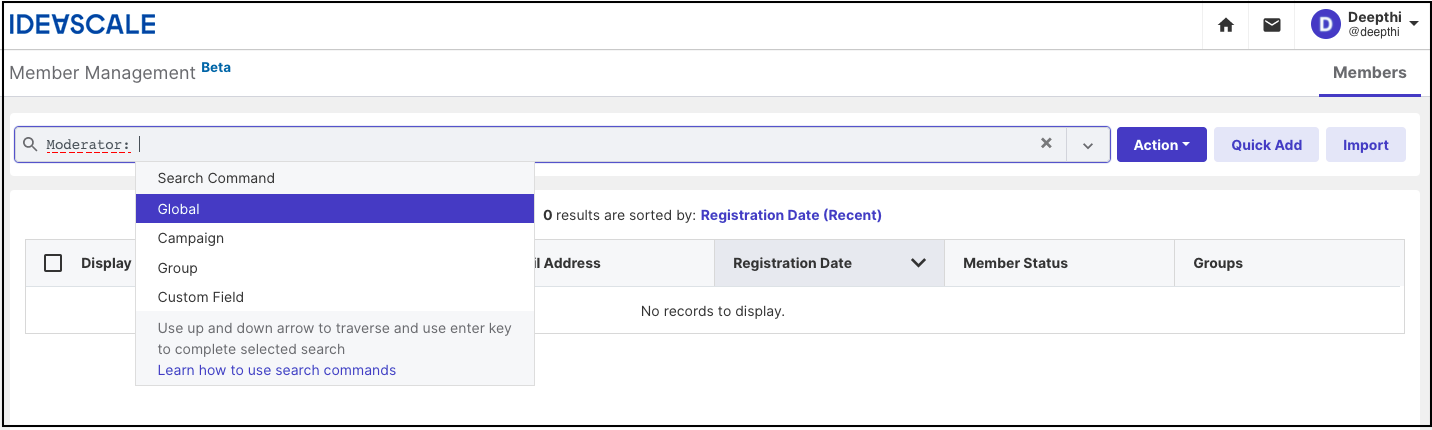Expand the search box chevron
The image size is (1432, 430).
[1088, 145]
